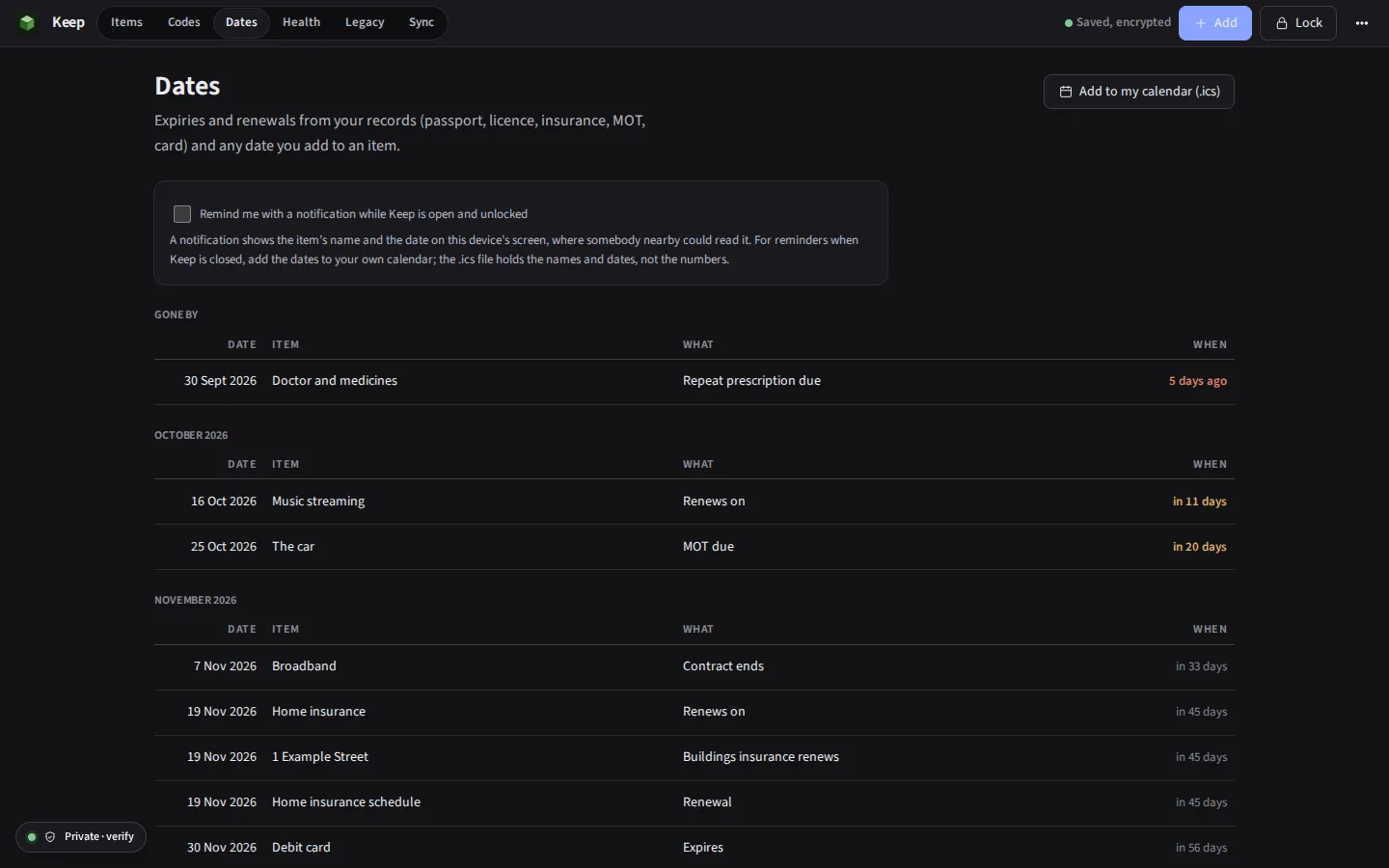Open the 1 Example Street item
Image resolution: width=1389 pixels, height=868 pixels.
click(x=320, y=757)
